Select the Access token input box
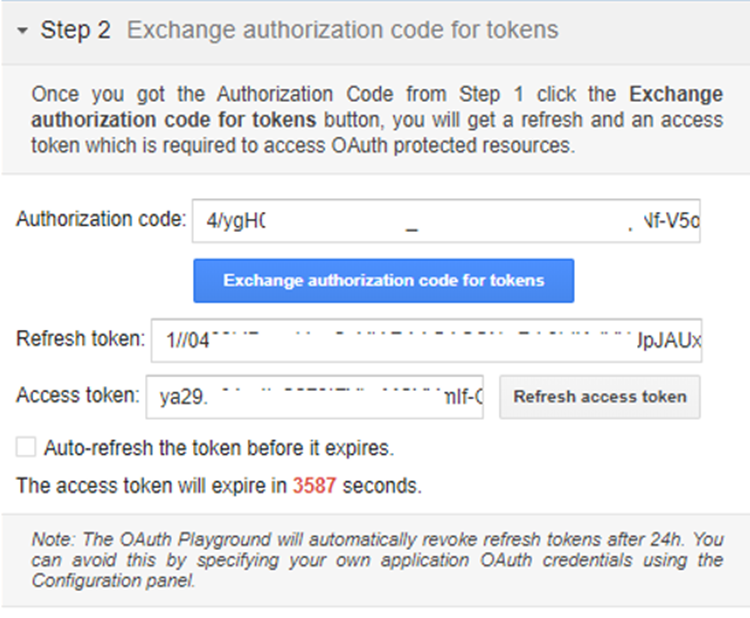750x618 pixels. (315, 396)
